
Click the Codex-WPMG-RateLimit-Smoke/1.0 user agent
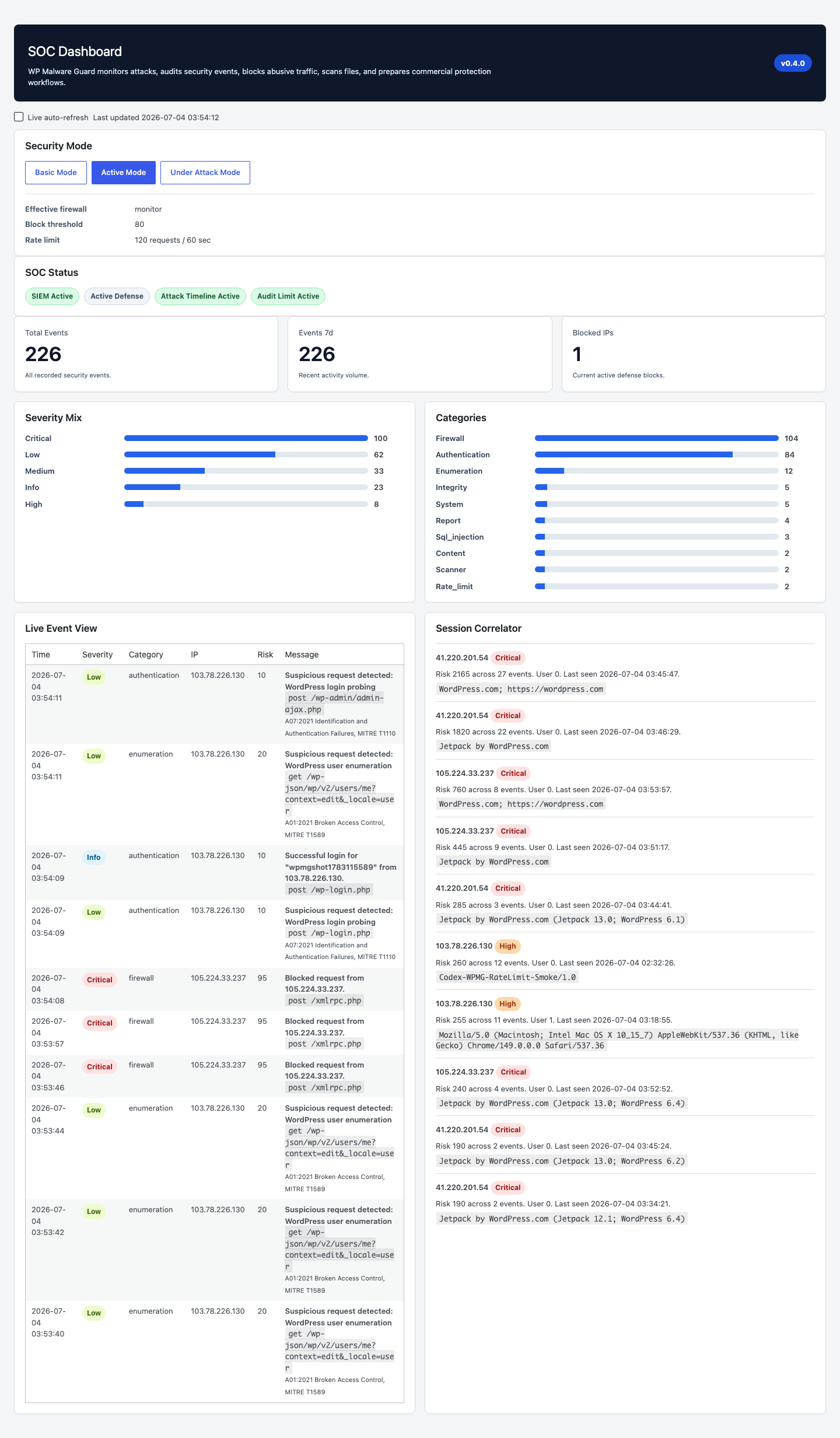(x=507, y=977)
